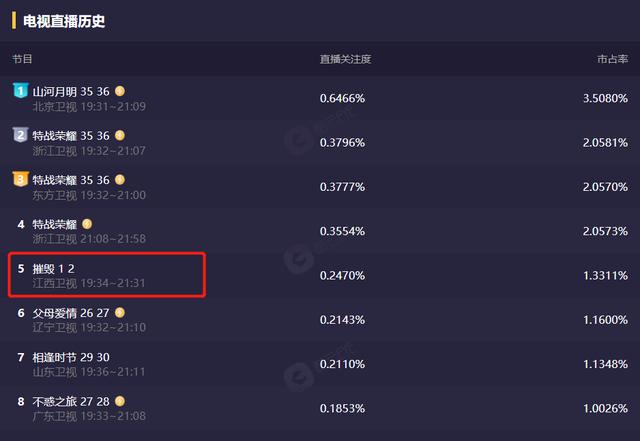Click the gold coin icon beside 山河月明 35 36
The image size is (640, 441).
click(x=120, y=91)
